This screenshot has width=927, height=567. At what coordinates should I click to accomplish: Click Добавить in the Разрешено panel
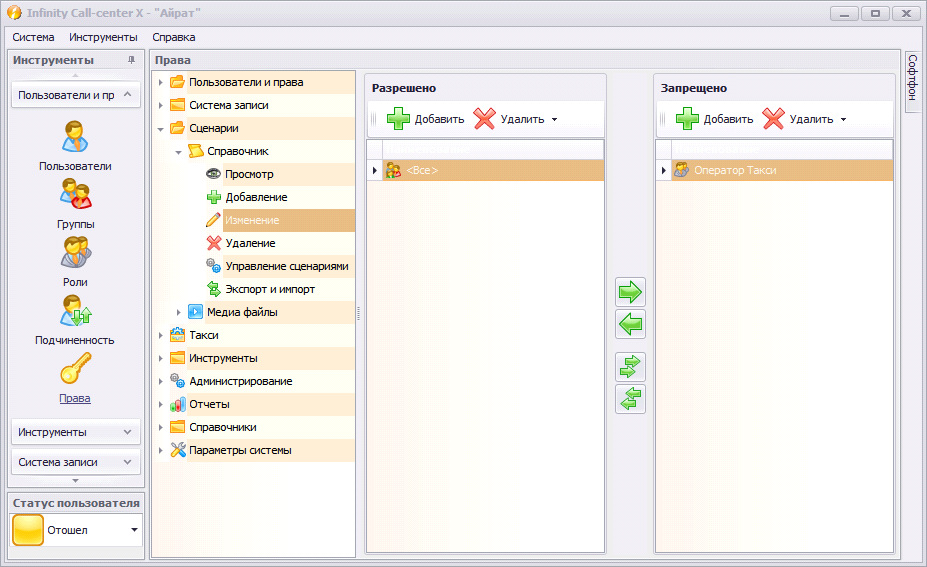(426, 119)
